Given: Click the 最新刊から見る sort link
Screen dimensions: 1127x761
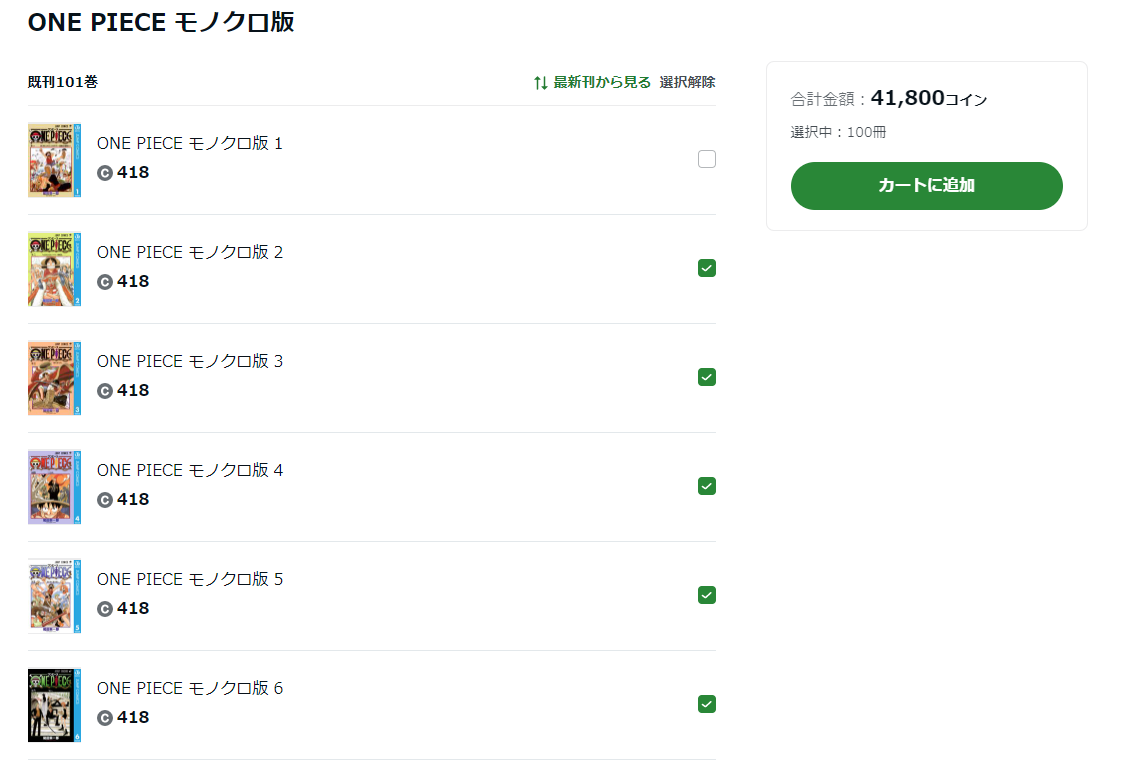Looking at the screenshot, I should point(602,83).
